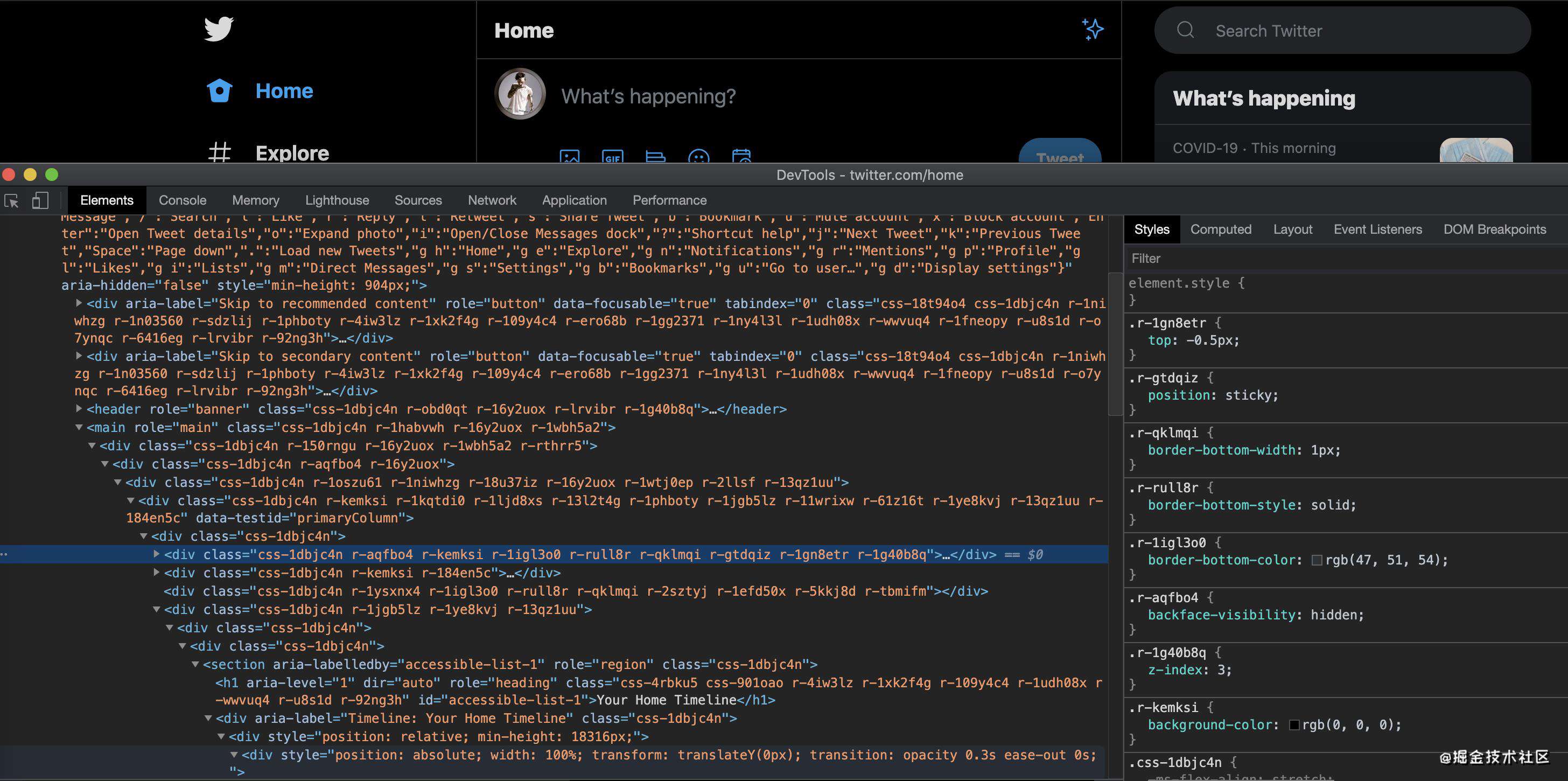Click the profile avatar in composer
This screenshot has width=1568, height=781.
tap(520, 94)
